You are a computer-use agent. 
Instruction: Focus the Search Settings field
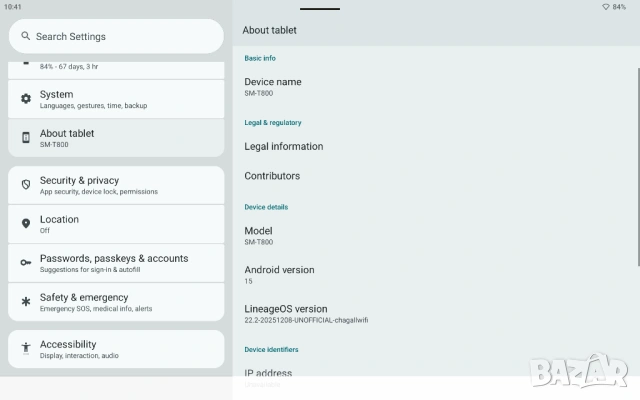pos(116,36)
